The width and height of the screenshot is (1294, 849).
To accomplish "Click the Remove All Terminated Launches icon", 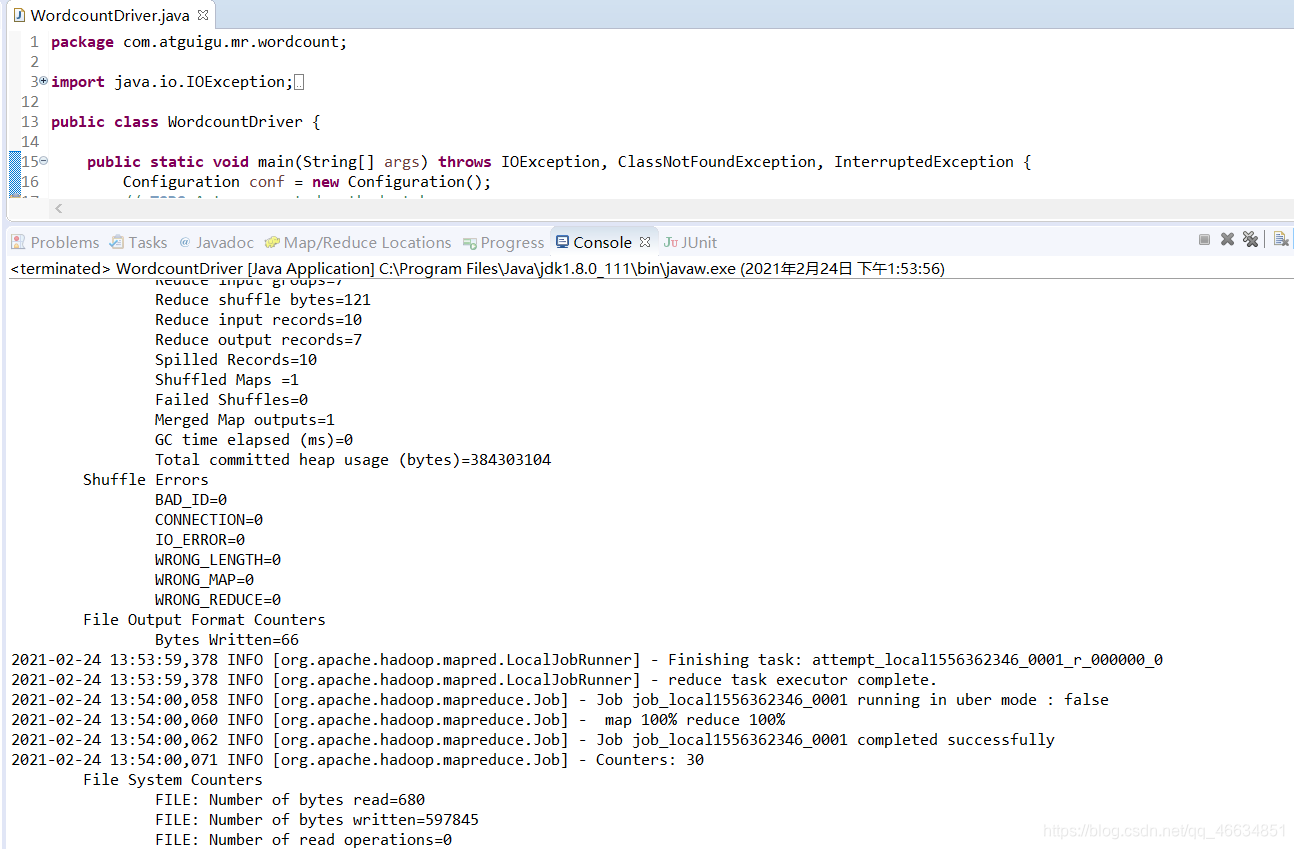I will pos(1250,240).
